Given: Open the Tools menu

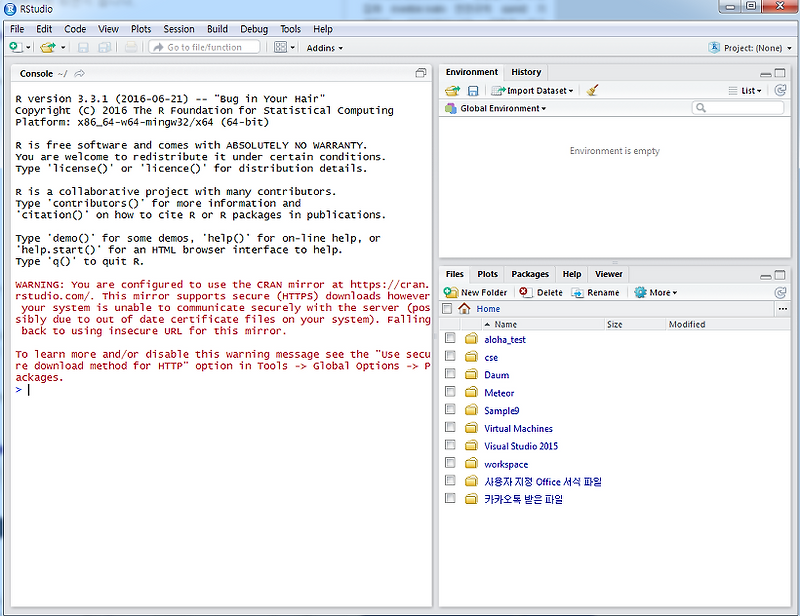Looking at the screenshot, I should 290,29.
